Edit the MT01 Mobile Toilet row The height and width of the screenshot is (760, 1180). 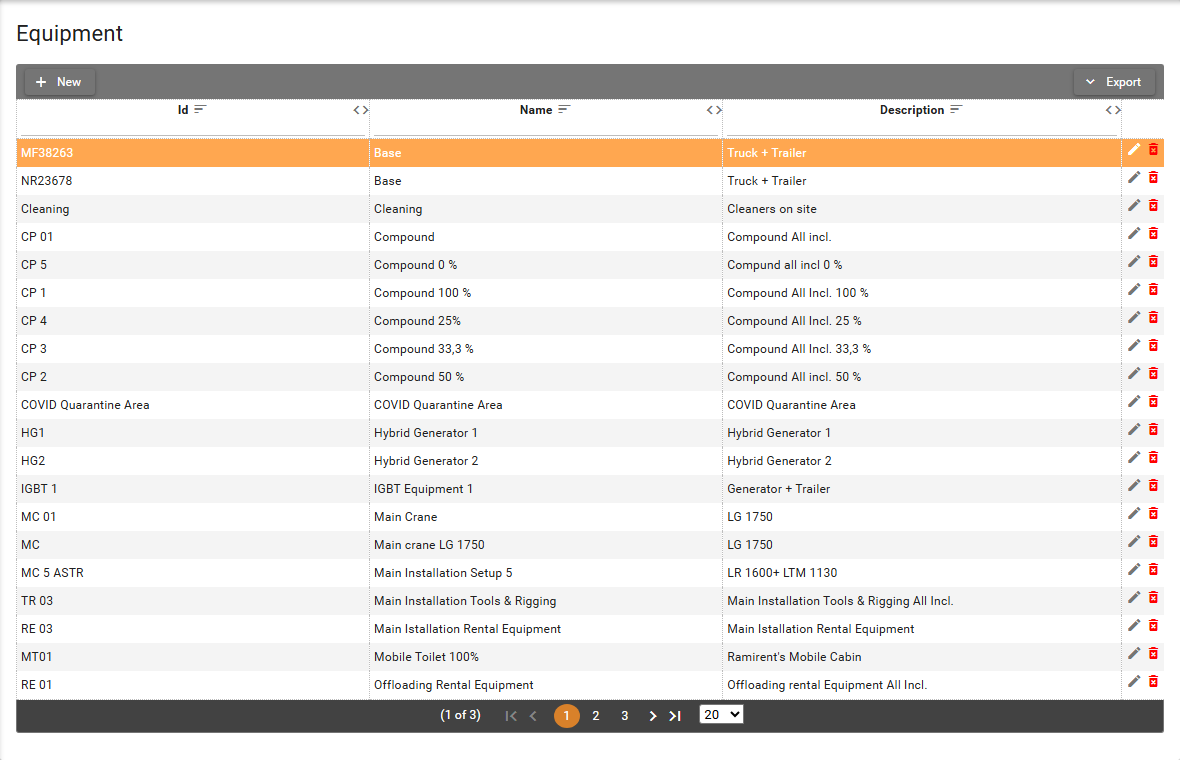(1134, 653)
